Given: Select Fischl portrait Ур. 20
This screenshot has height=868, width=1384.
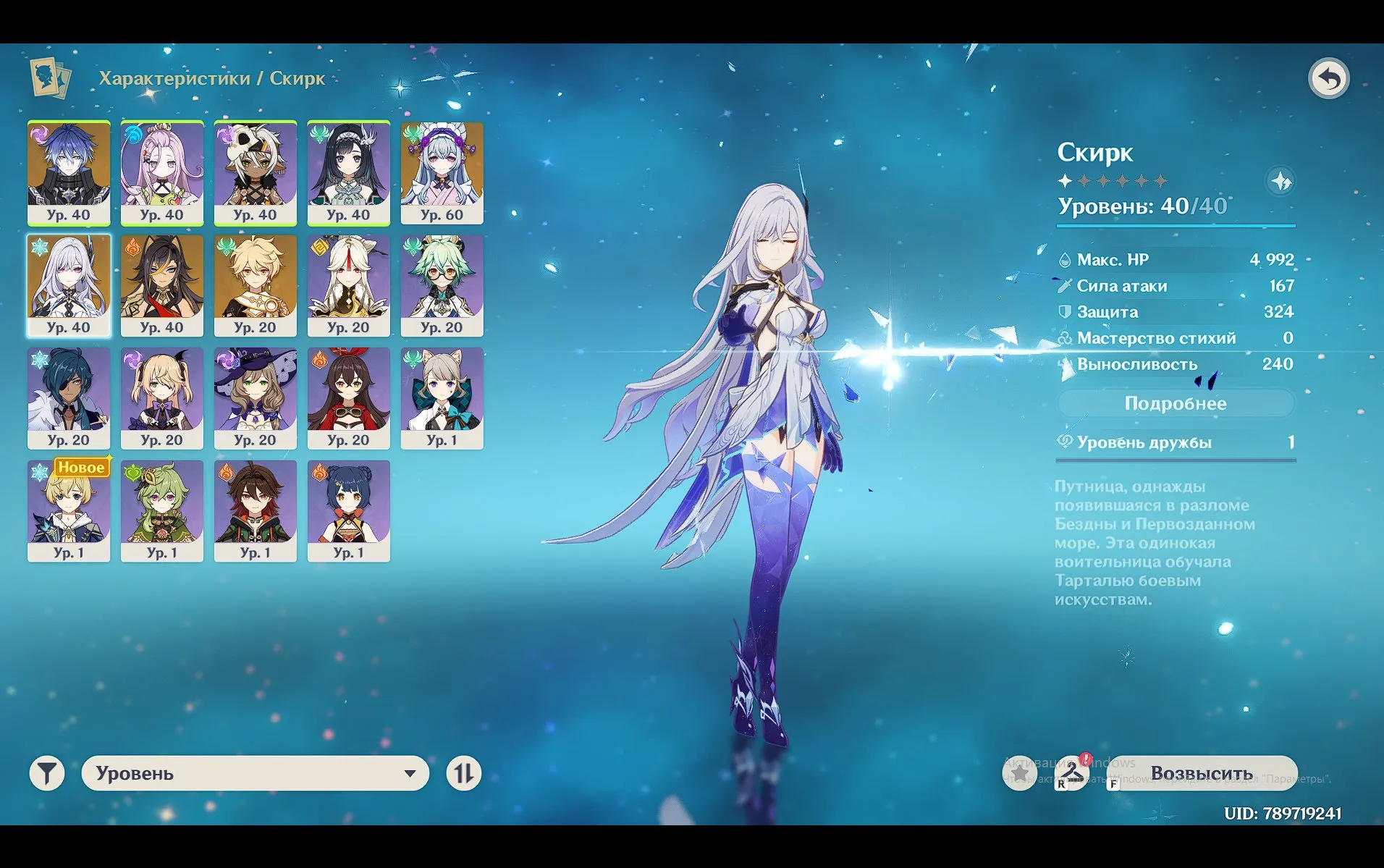Looking at the screenshot, I should [162, 398].
